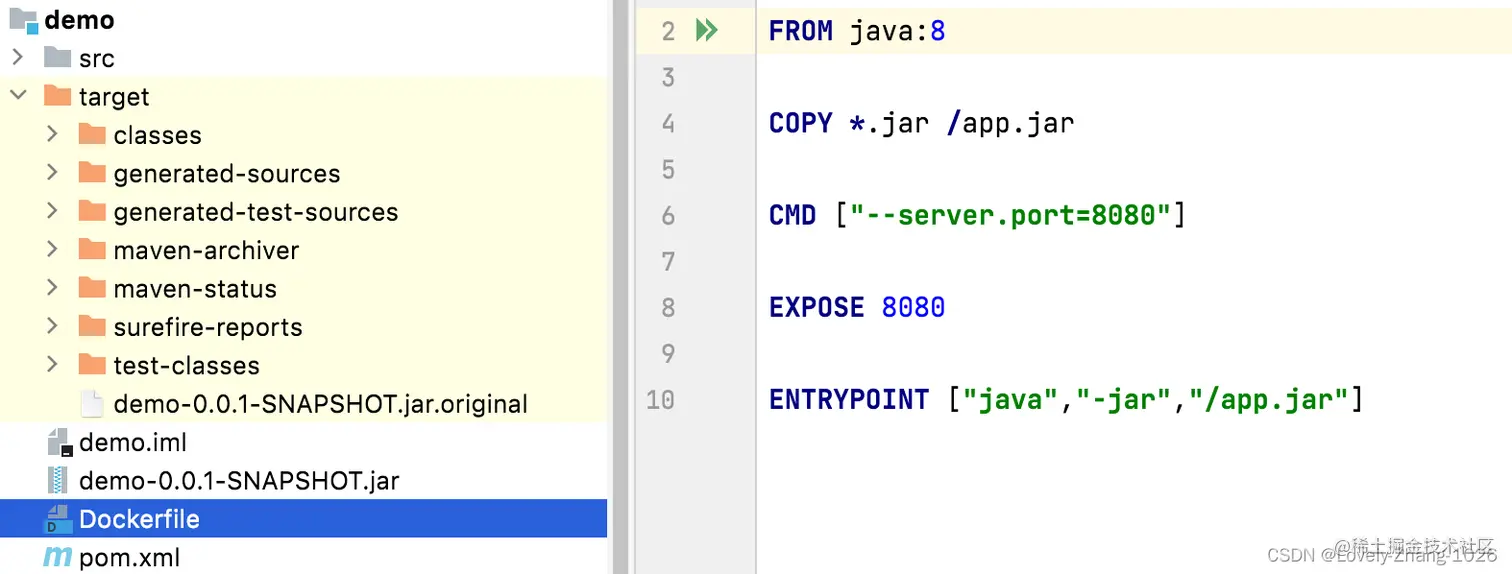The image size is (1512, 574).
Task: Select the maven-status folder name
Action: (x=195, y=289)
